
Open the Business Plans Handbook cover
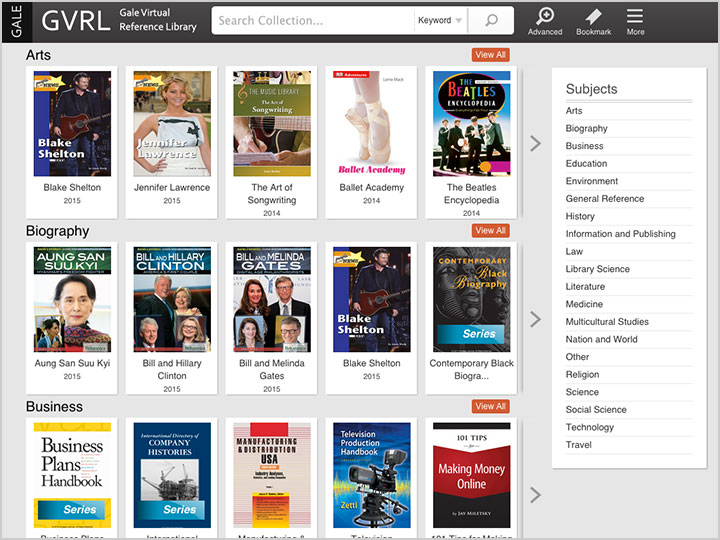click(x=72, y=475)
